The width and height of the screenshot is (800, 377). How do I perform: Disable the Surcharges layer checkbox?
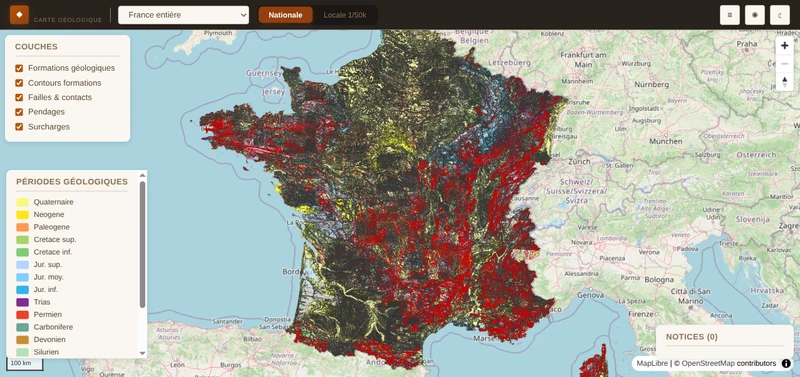tap(19, 127)
